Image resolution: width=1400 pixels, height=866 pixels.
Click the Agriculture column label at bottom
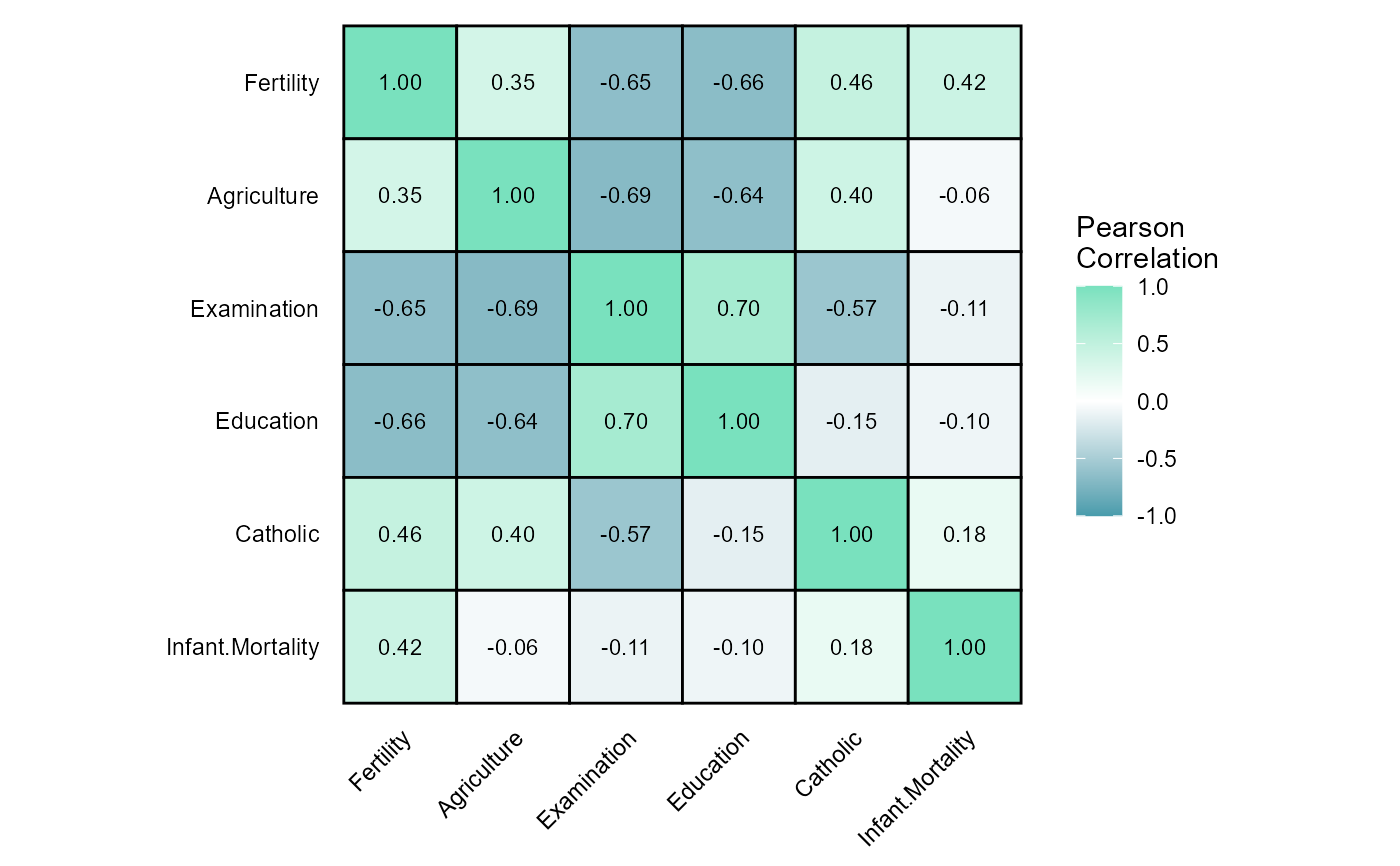(x=482, y=774)
